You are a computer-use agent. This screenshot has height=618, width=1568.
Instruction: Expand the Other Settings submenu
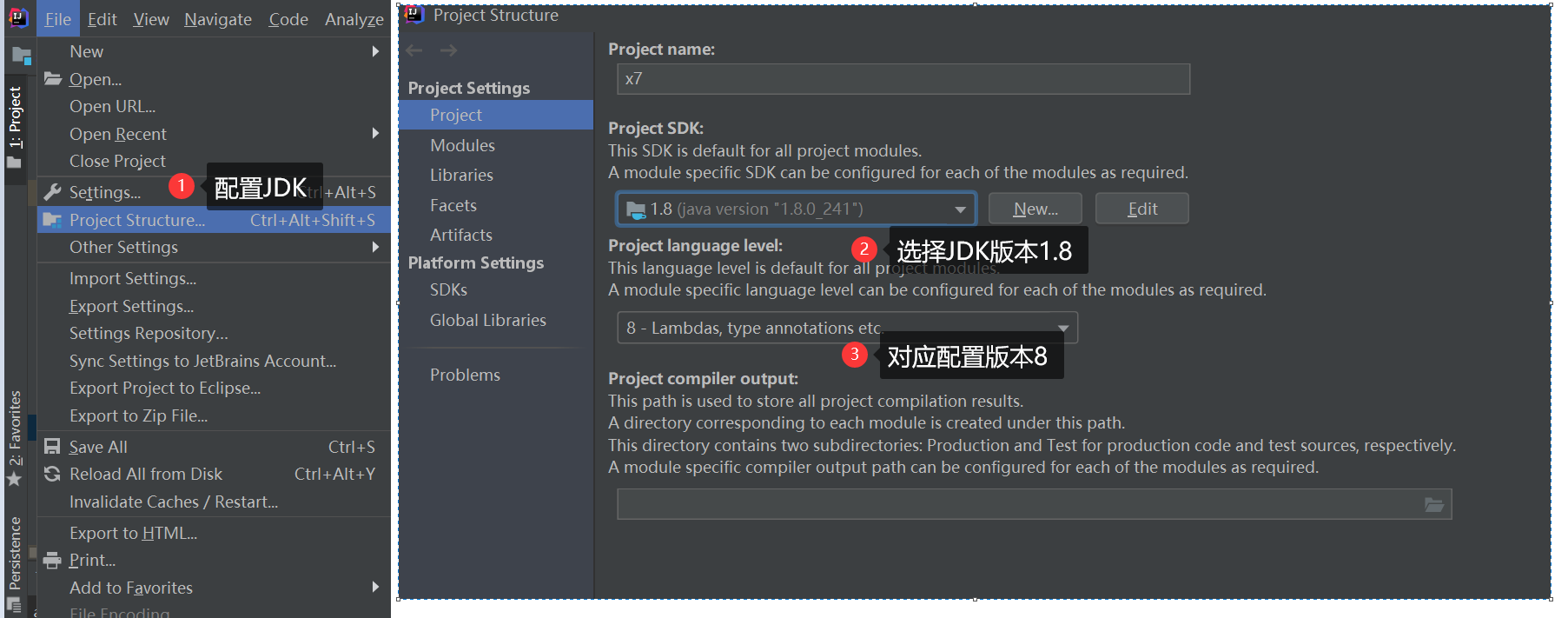pyautogui.click(x=375, y=247)
